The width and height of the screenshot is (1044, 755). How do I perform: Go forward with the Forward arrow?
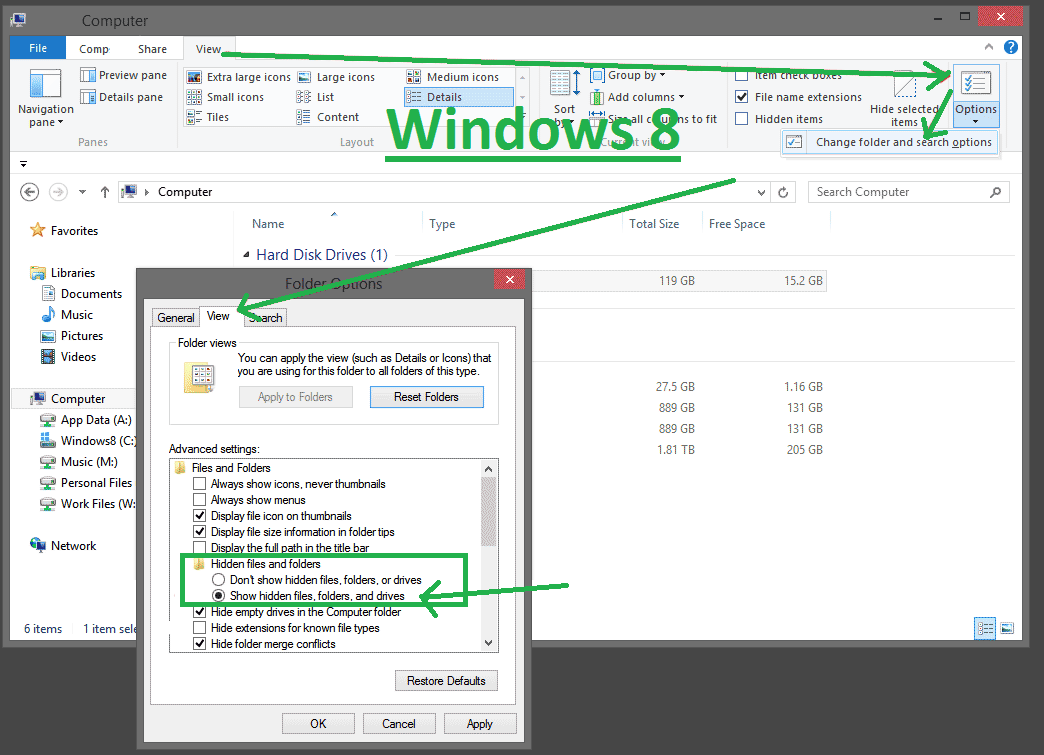click(x=59, y=192)
